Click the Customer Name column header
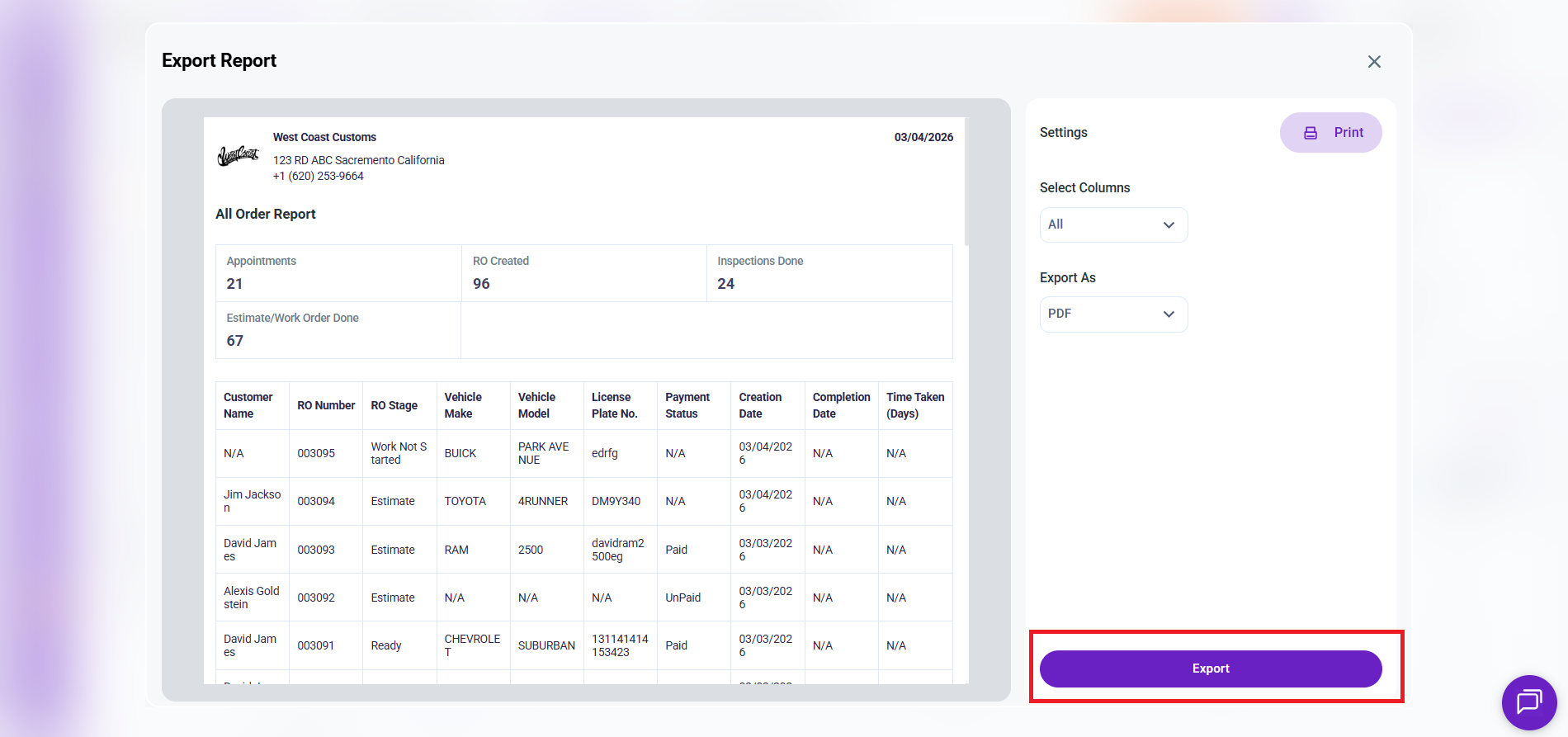The width and height of the screenshot is (1568, 737). click(x=248, y=405)
